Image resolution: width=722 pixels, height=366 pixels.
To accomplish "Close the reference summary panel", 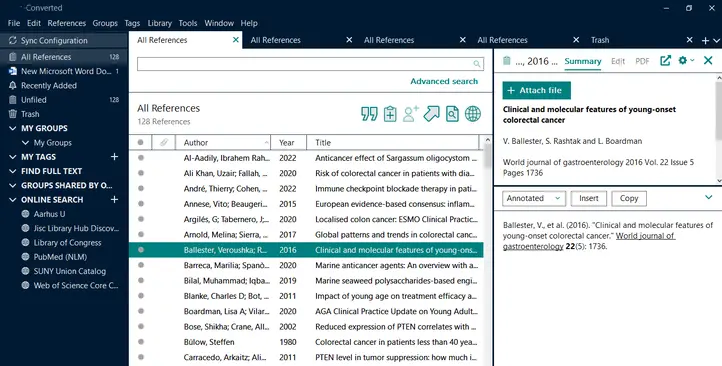I will pos(708,60).
